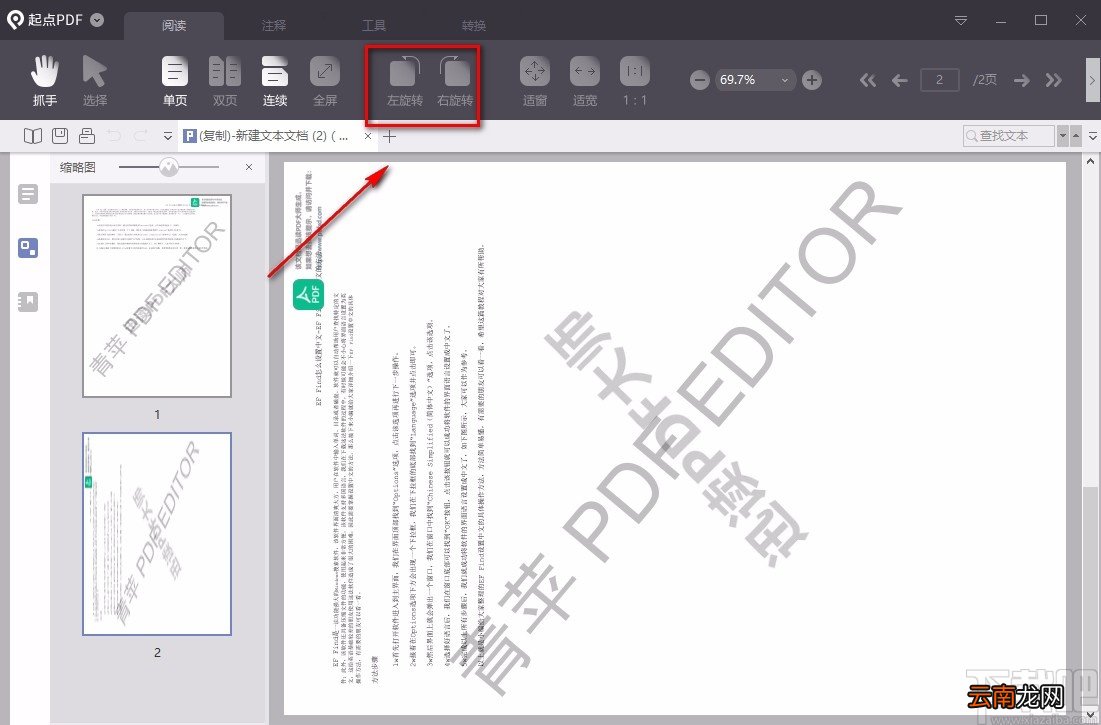
Task: Click 左旋转 rotate left icon
Action: (405, 81)
